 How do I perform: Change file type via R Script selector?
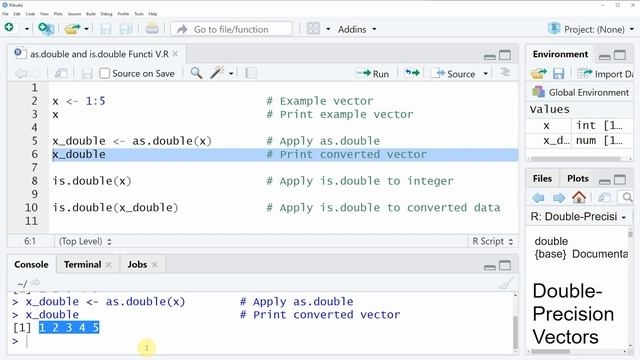point(492,241)
